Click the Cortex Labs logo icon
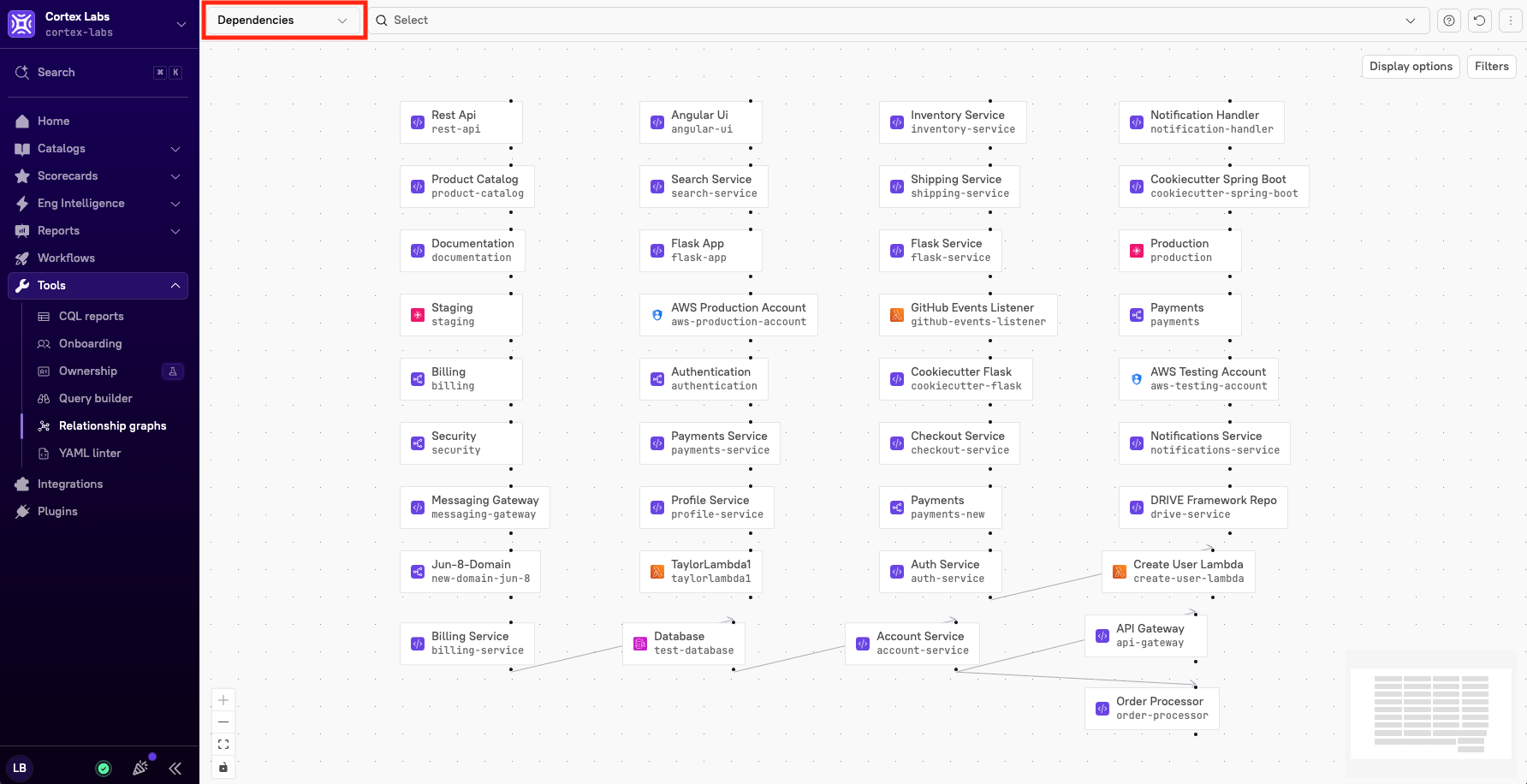 tap(21, 24)
